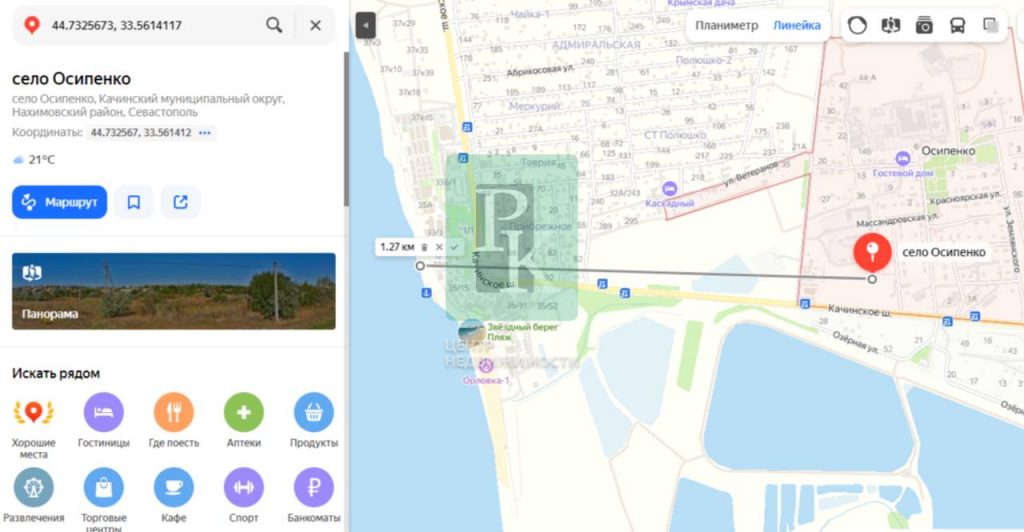
Task: Click the Красноярская ул. label
Action: click(x=965, y=198)
